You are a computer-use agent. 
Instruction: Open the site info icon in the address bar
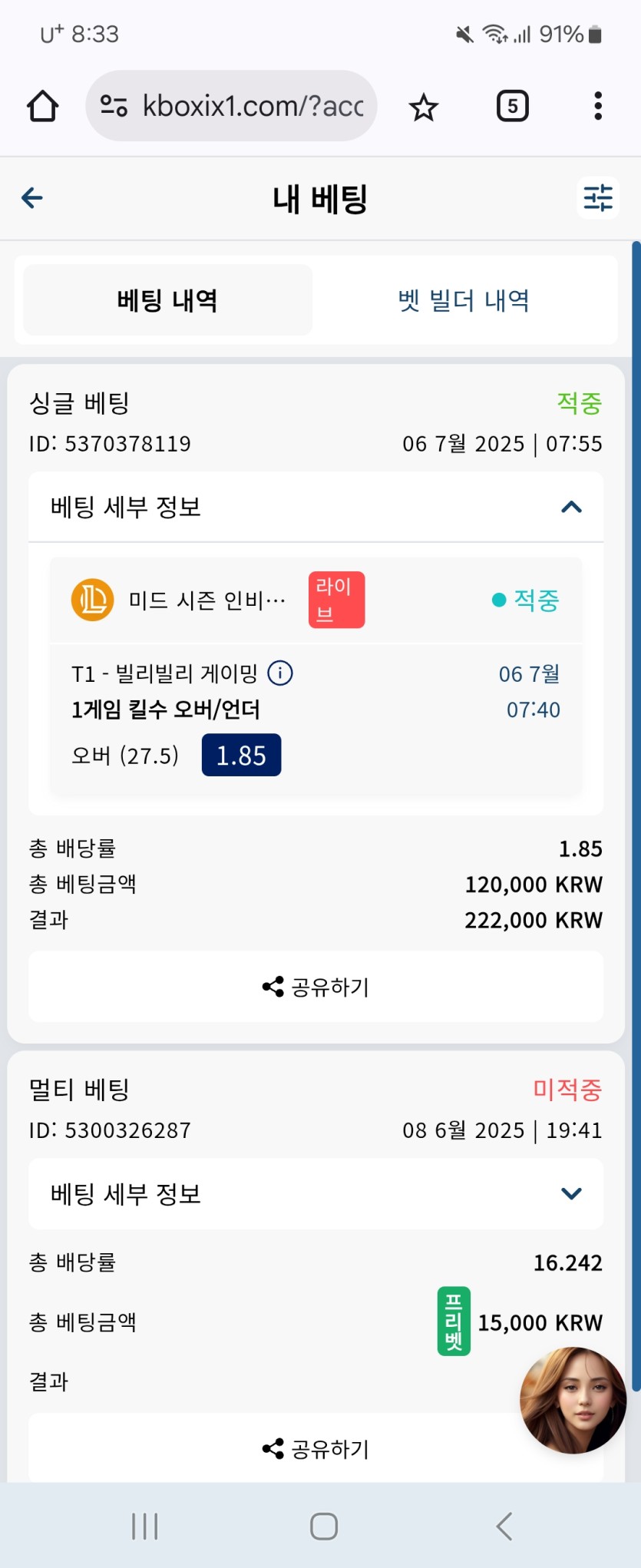pyautogui.click(x=114, y=106)
